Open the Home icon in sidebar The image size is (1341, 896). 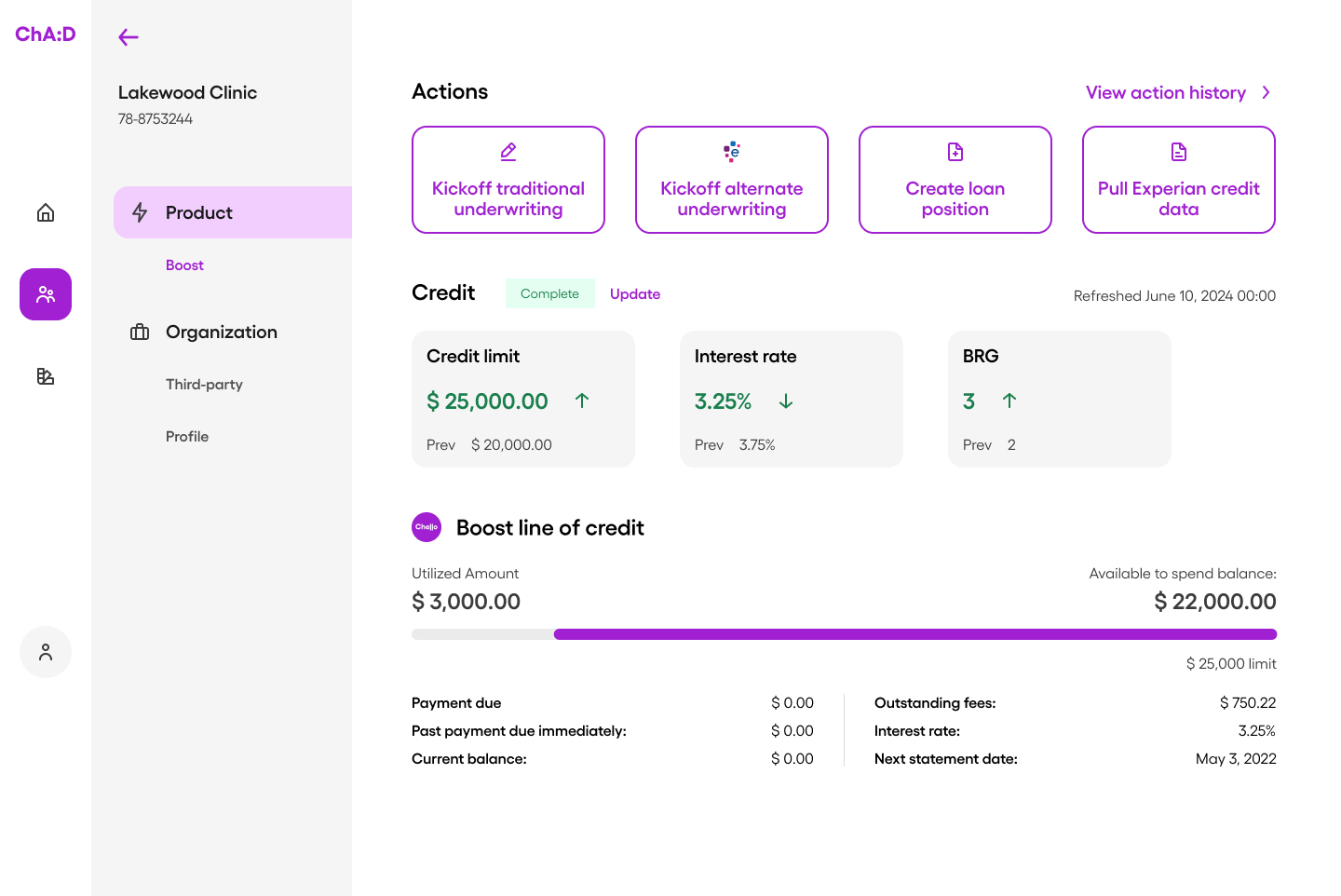46,212
